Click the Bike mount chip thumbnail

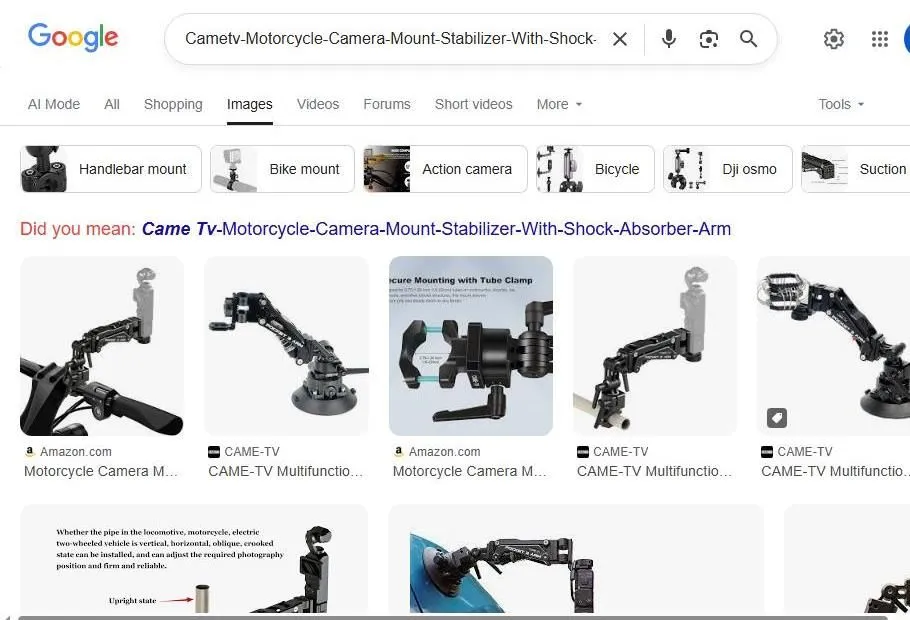[x=234, y=169]
